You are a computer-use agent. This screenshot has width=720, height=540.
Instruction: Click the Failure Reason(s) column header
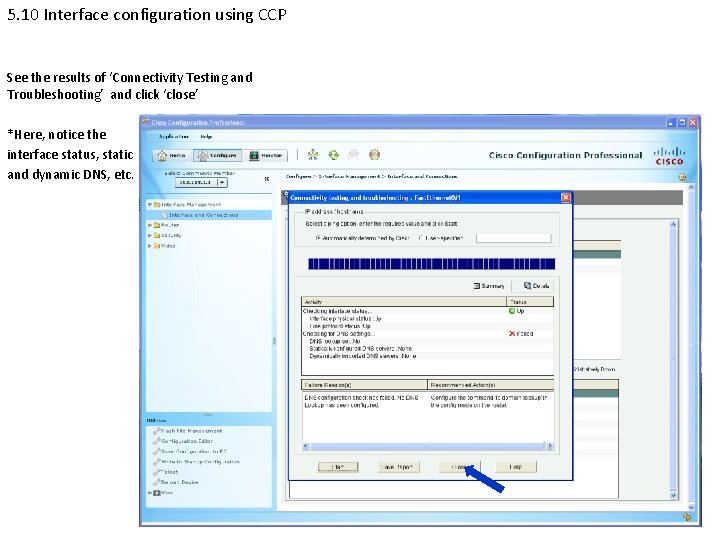[x=365, y=385]
